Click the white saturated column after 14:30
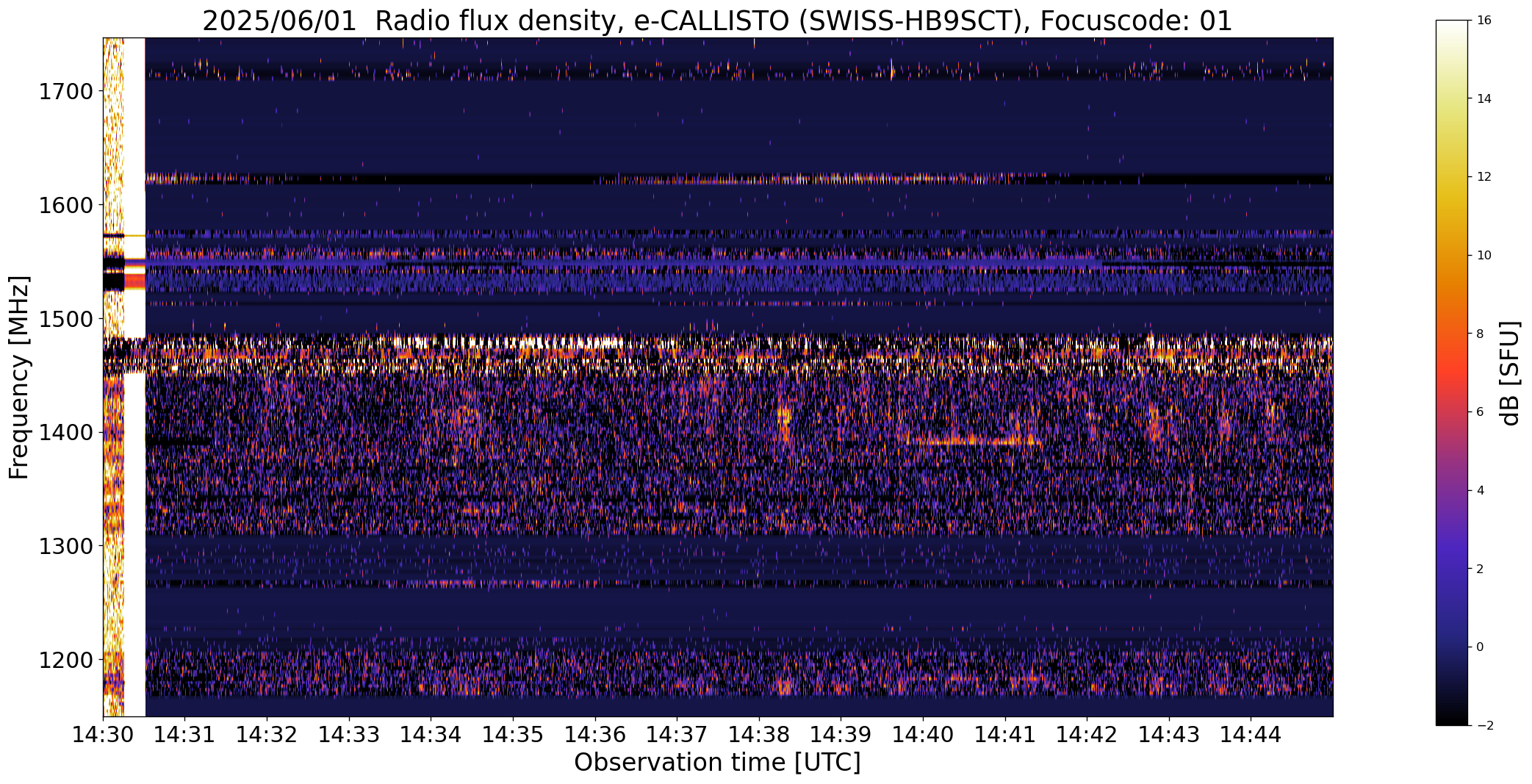 coord(134,377)
